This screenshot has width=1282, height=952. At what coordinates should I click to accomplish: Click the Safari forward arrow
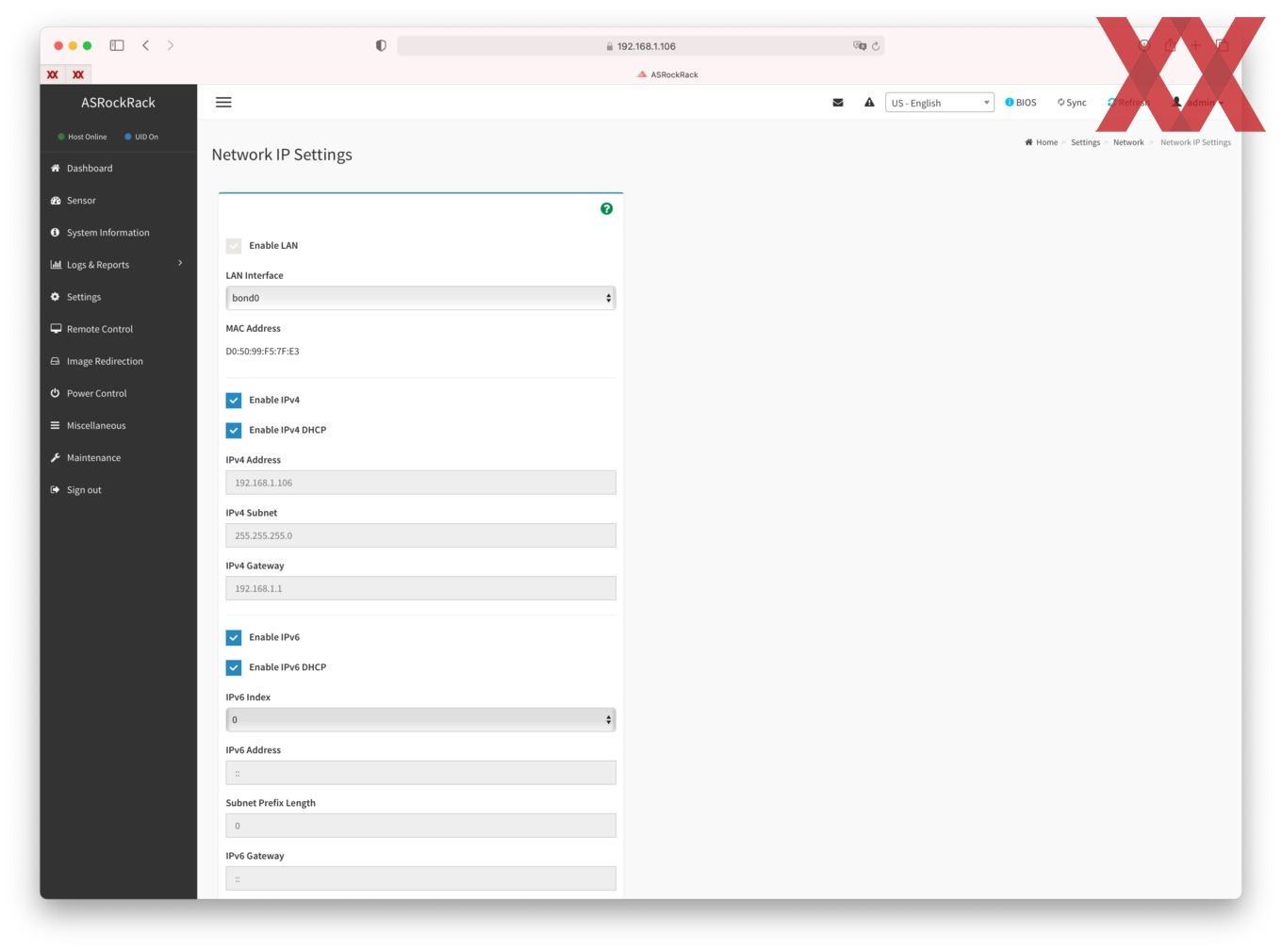click(x=171, y=45)
